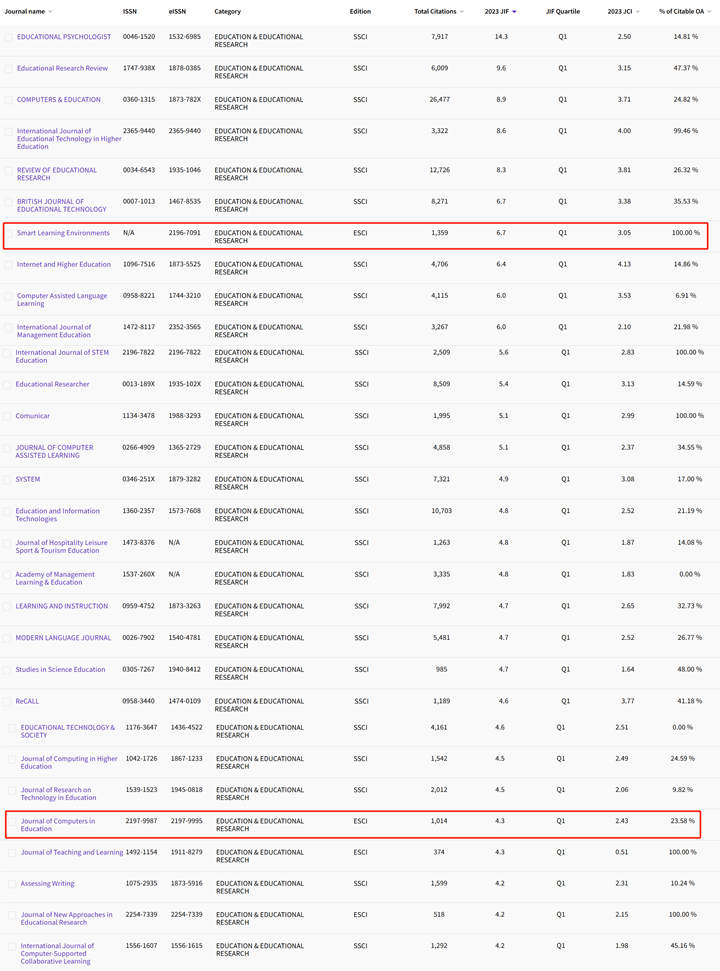This screenshot has width=720, height=971.
Task: Open Internet and Higher Education journal
Action: pos(64,265)
